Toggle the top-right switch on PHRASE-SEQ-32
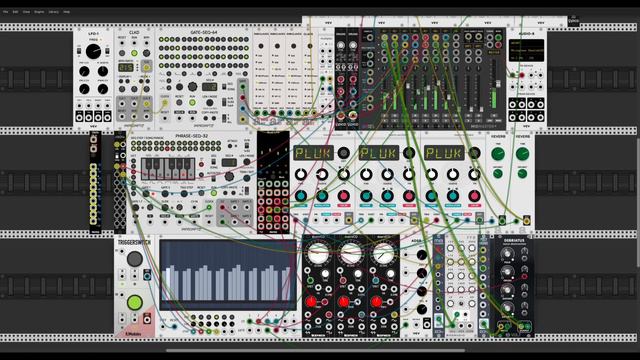This screenshot has height=360, width=640. tap(247, 147)
